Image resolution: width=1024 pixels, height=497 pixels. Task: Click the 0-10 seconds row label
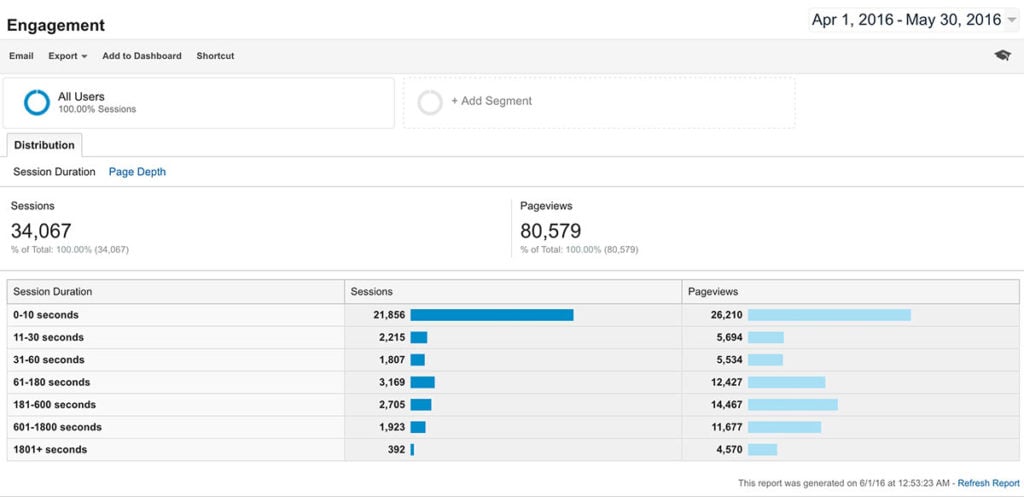click(x=46, y=315)
